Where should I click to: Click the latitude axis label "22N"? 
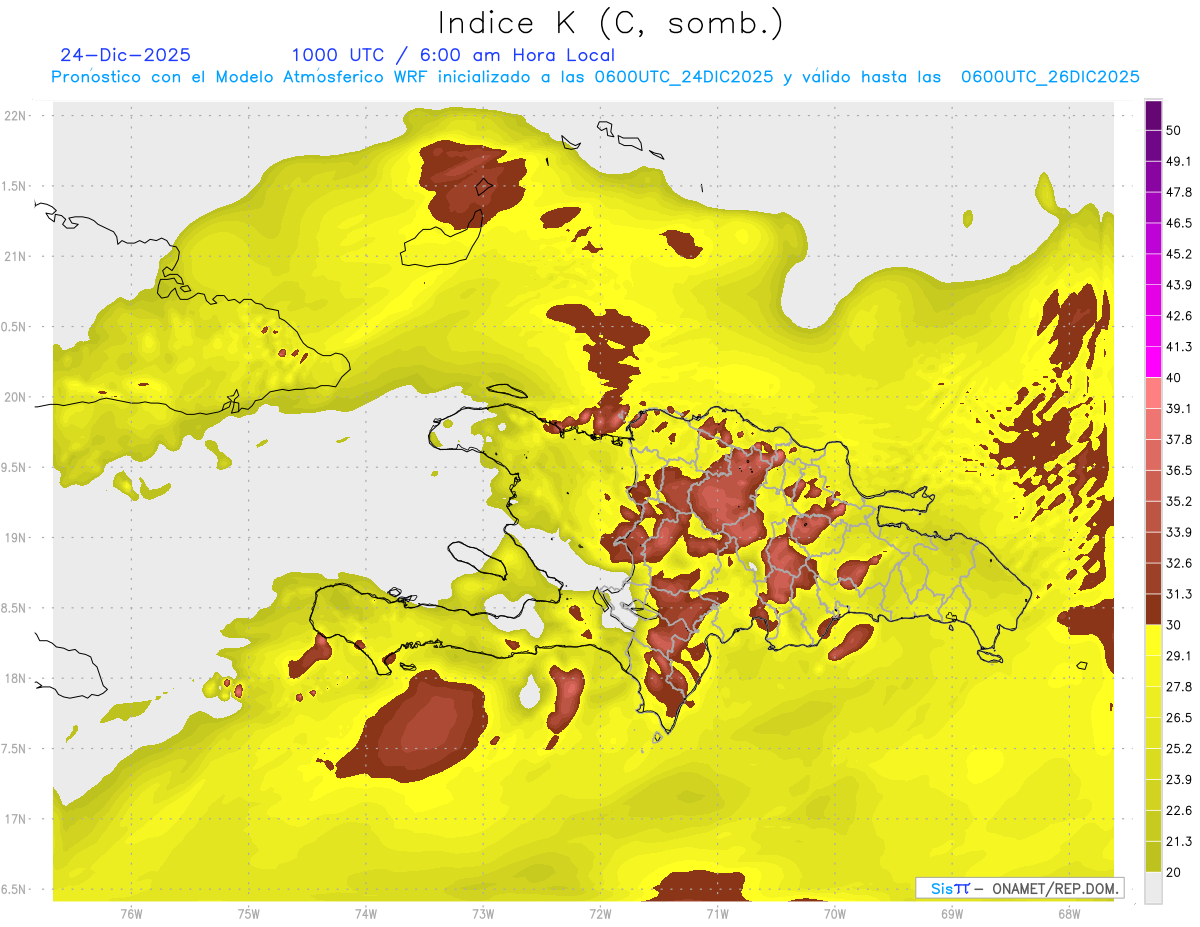pos(17,115)
